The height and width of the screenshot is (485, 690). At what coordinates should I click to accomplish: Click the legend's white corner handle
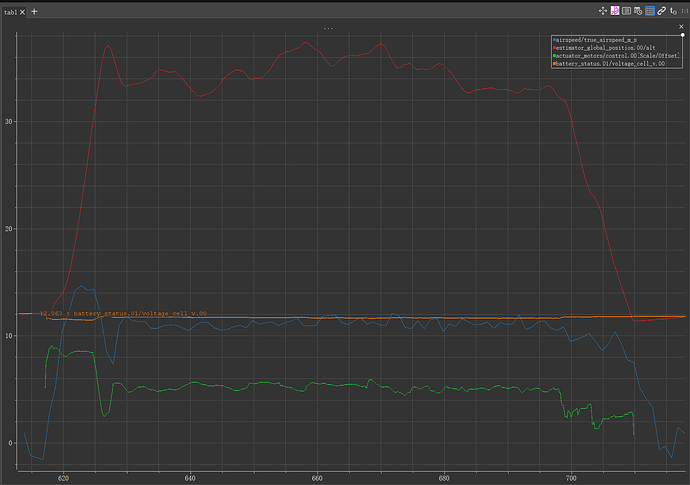click(682, 34)
